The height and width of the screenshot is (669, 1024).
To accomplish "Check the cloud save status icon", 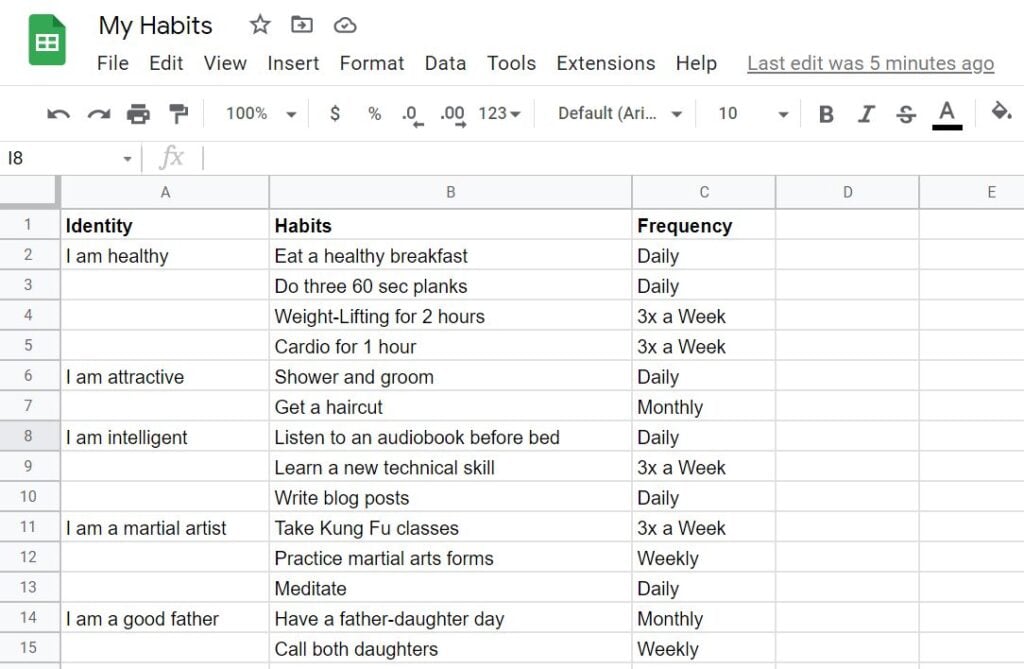I will (x=344, y=25).
